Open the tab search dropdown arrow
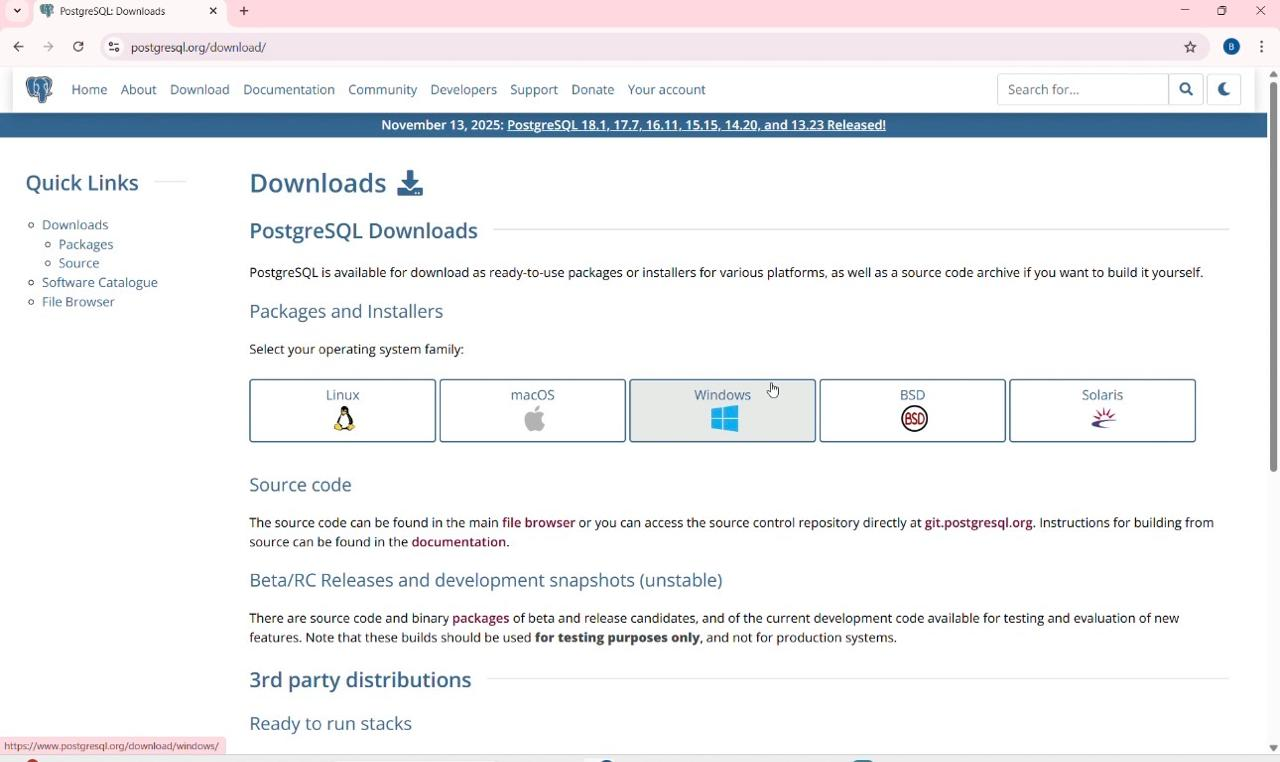Screen dimensions: 1280x762 [17, 11]
